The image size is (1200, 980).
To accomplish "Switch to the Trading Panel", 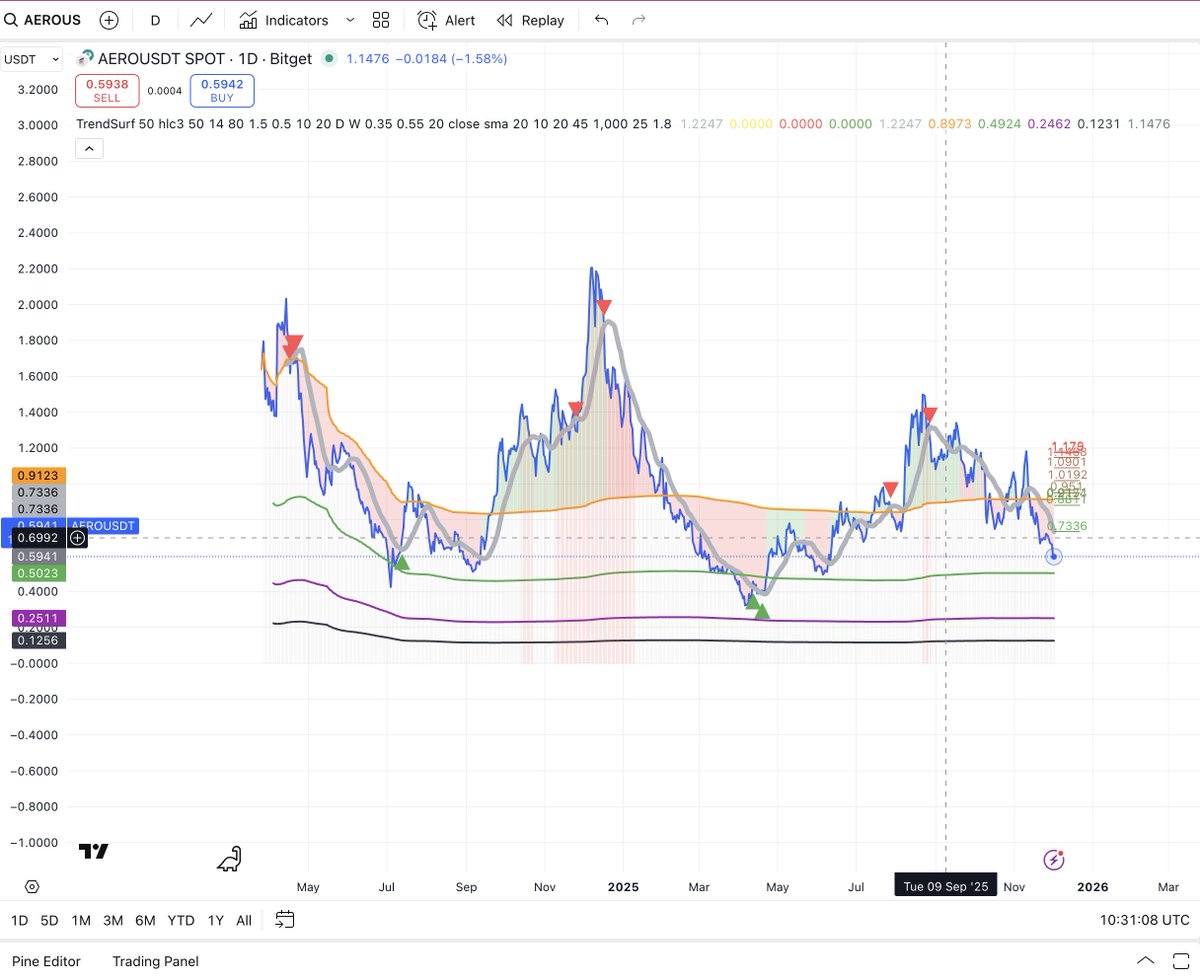I will pyautogui.click(x=155, y=961).
